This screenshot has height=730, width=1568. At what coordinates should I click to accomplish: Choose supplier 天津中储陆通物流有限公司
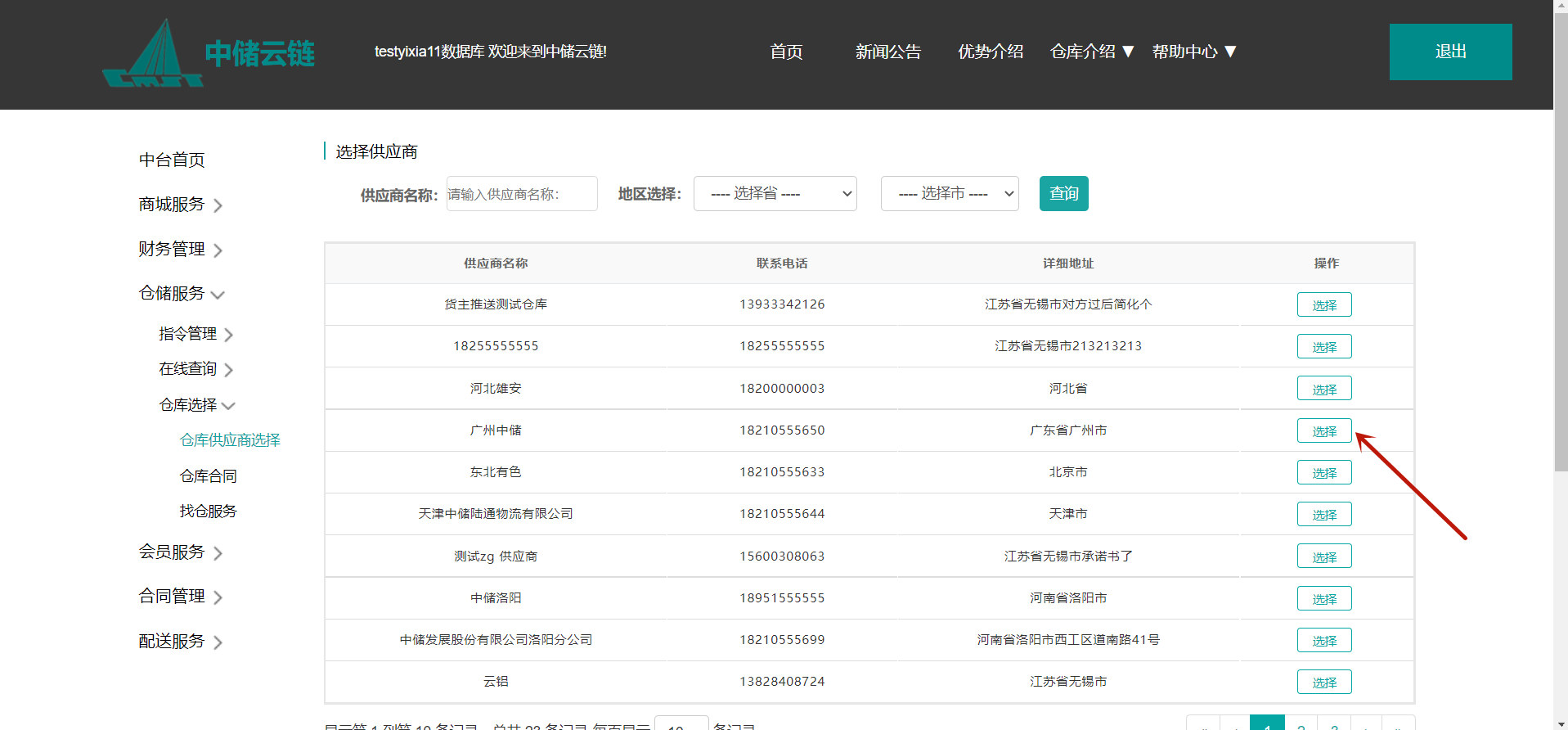pos(1323,515)
